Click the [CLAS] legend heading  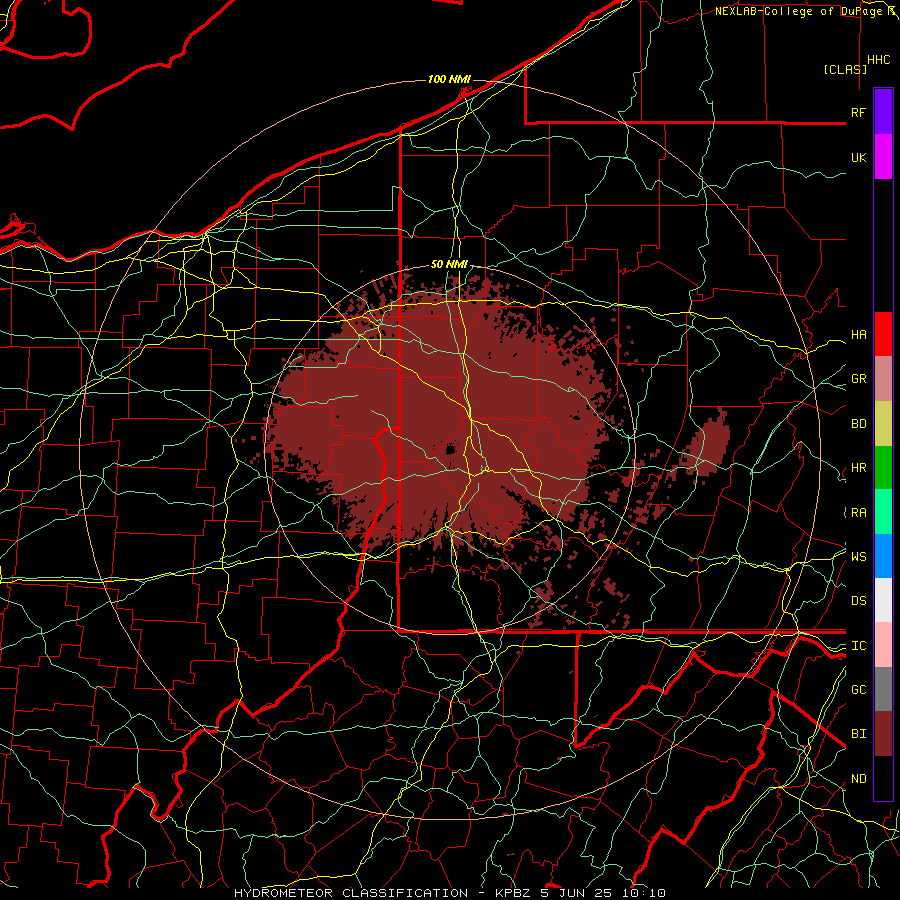coord(845,69)
